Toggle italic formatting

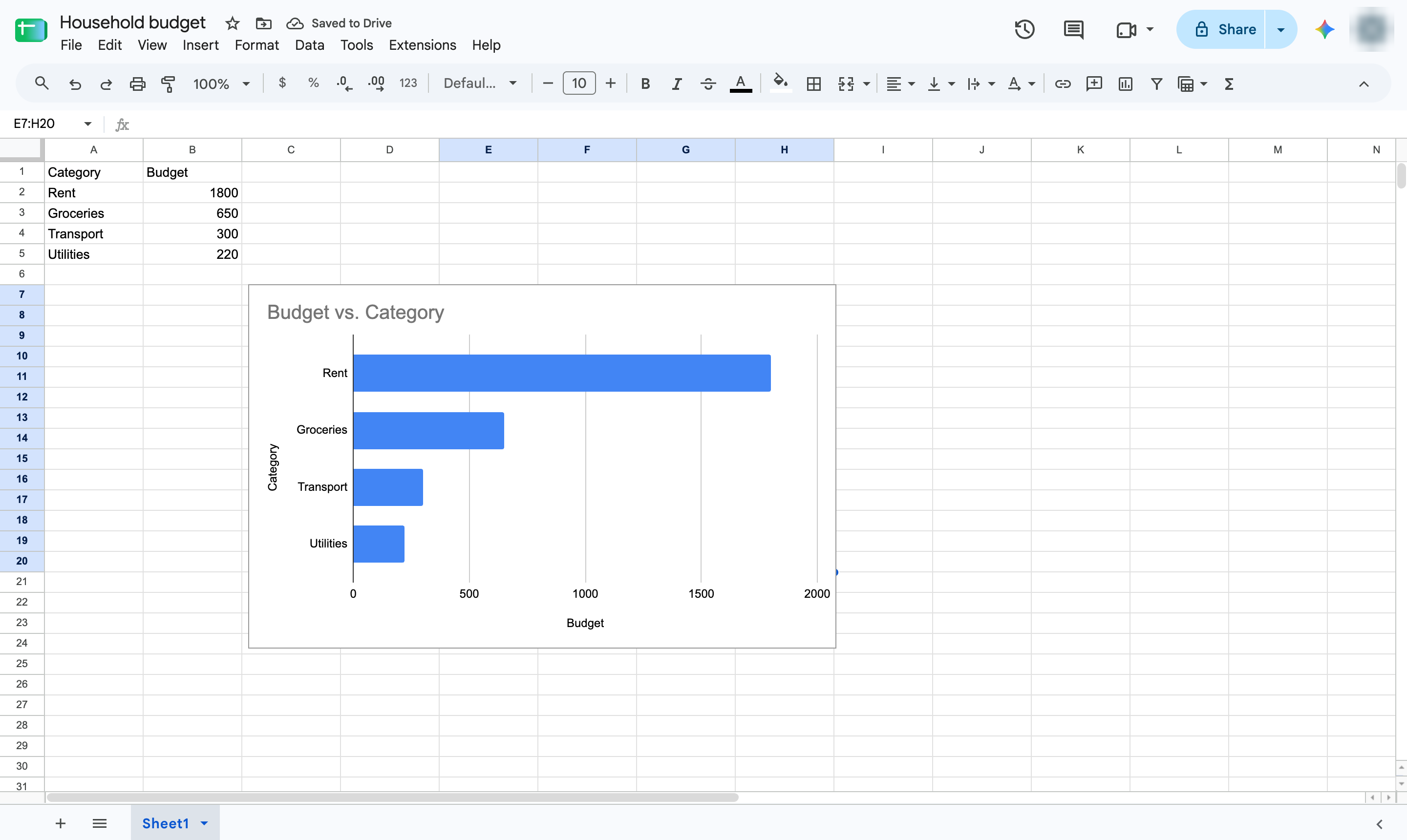click(x=677, y=84)
